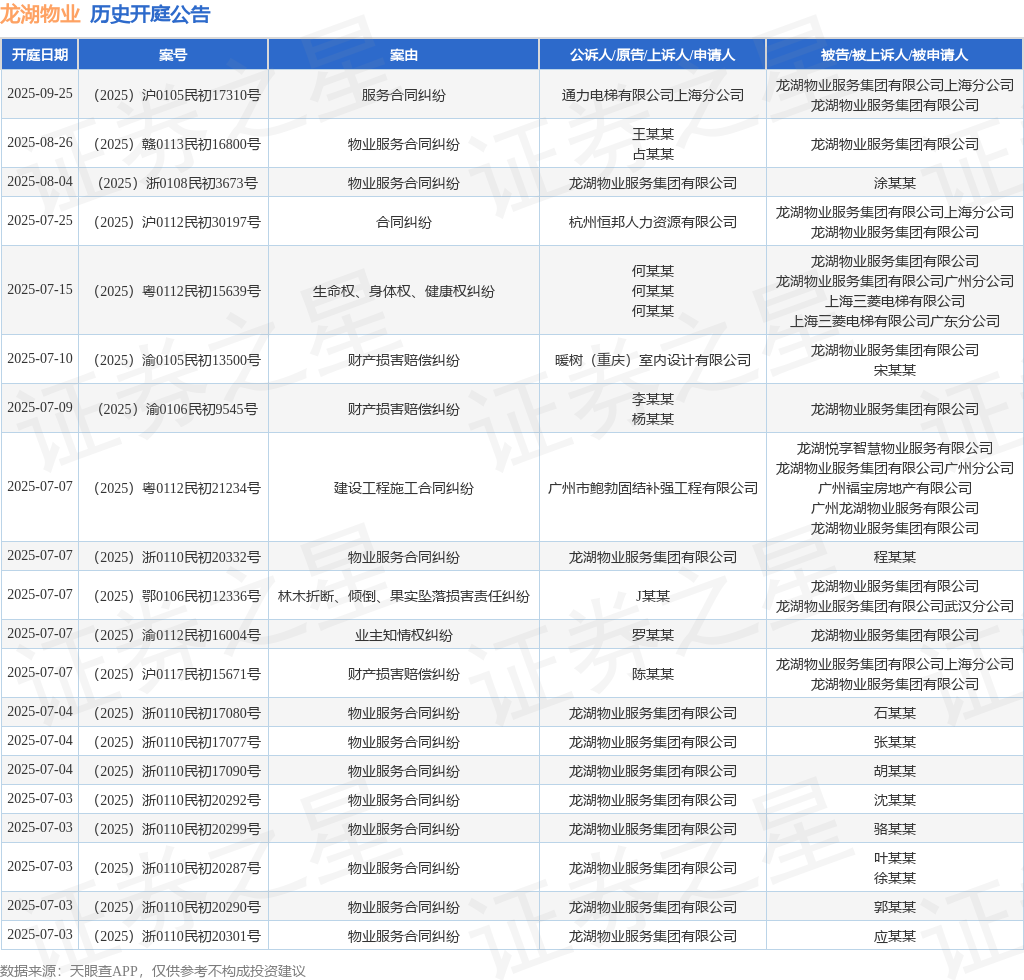Click 林木折断、倾倒、果实坠落损害责任纠纷 cell
This screenshot has width=1024, height=980.
coord(404,596)
